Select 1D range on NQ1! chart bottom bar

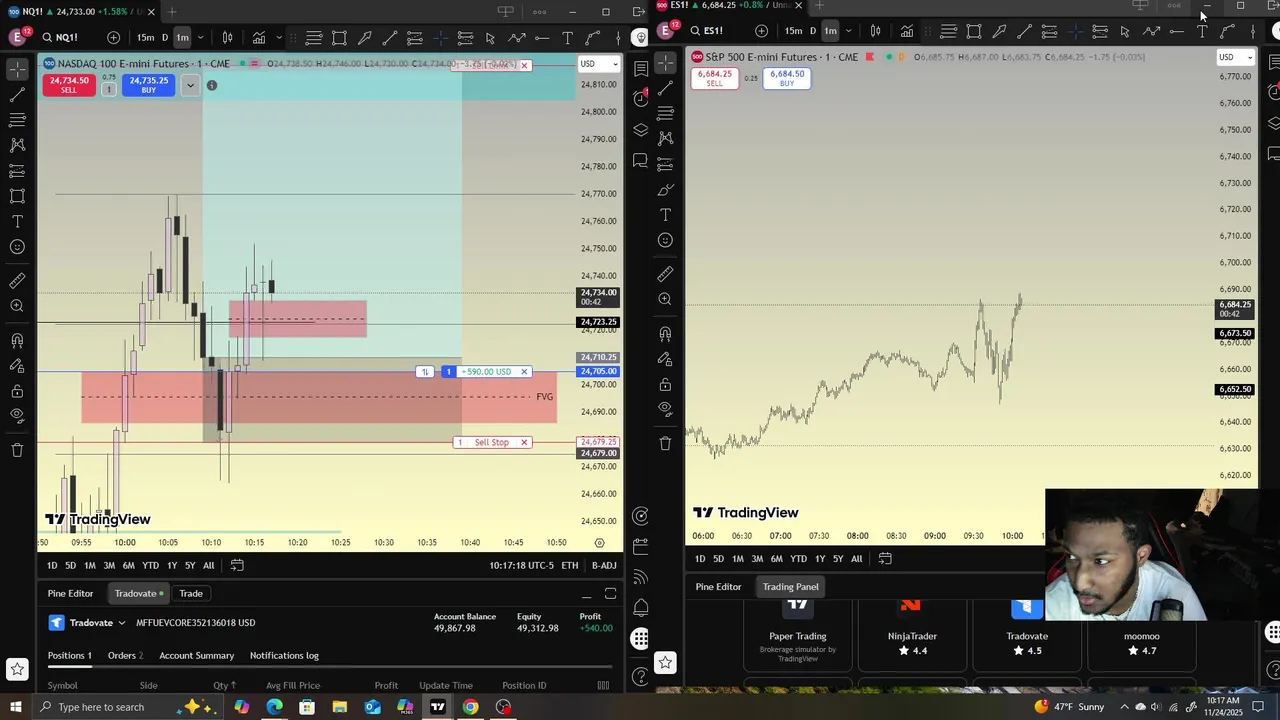coord(52,565)
